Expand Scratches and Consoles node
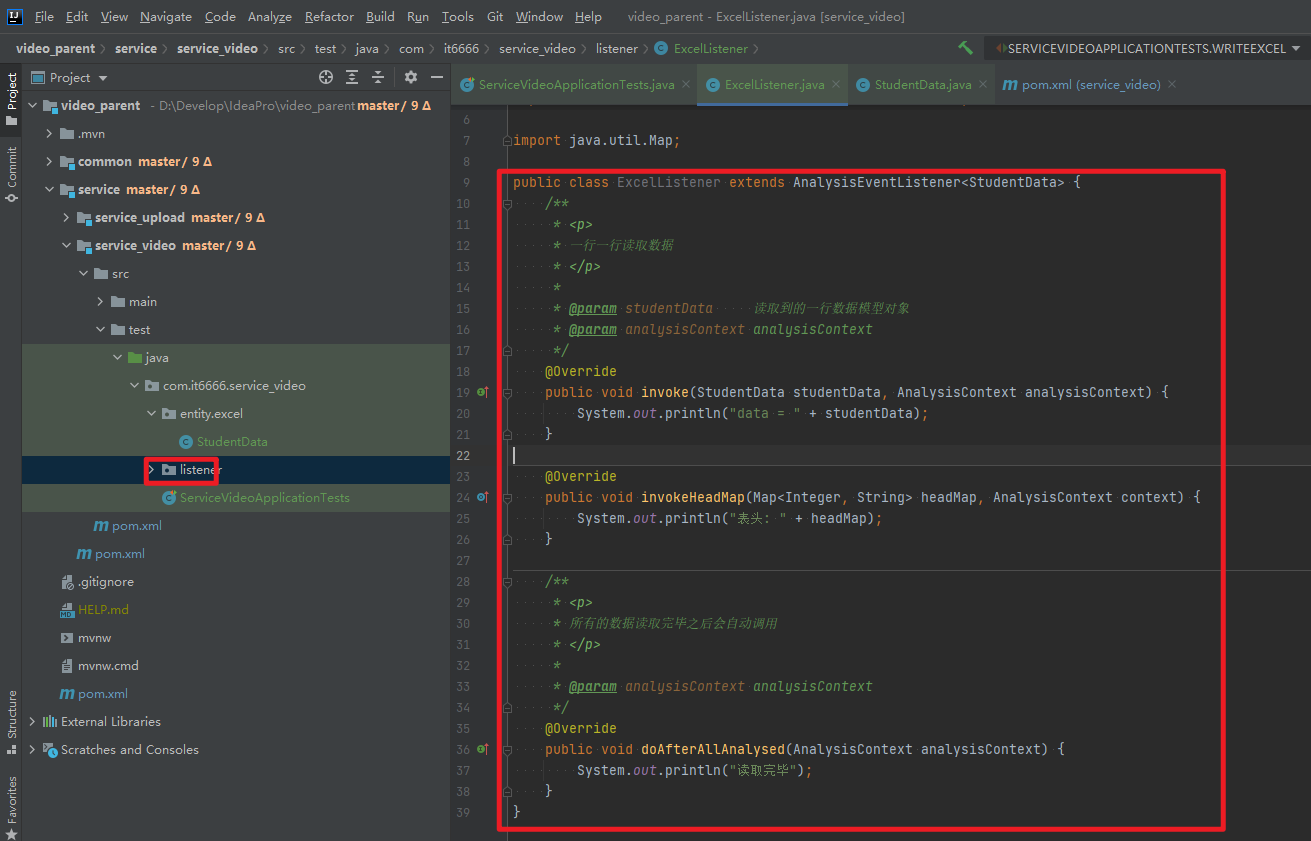 (x=33, y=749)
